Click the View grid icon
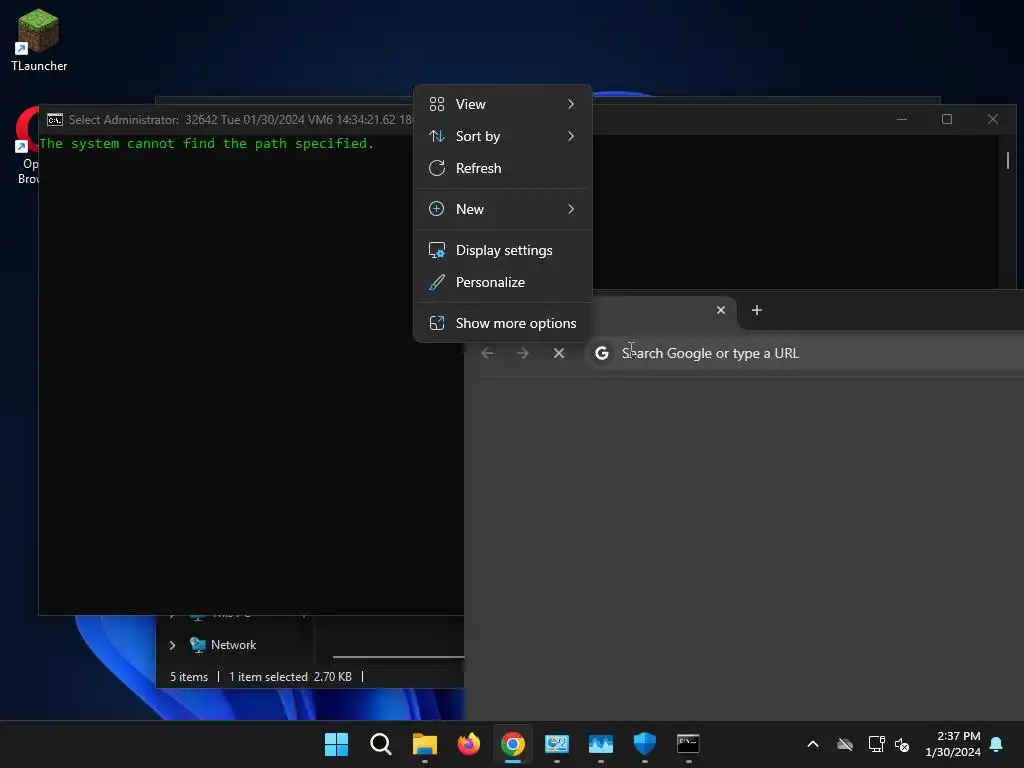Screen dimensions: 1024x768 click(x=437, y=104)
